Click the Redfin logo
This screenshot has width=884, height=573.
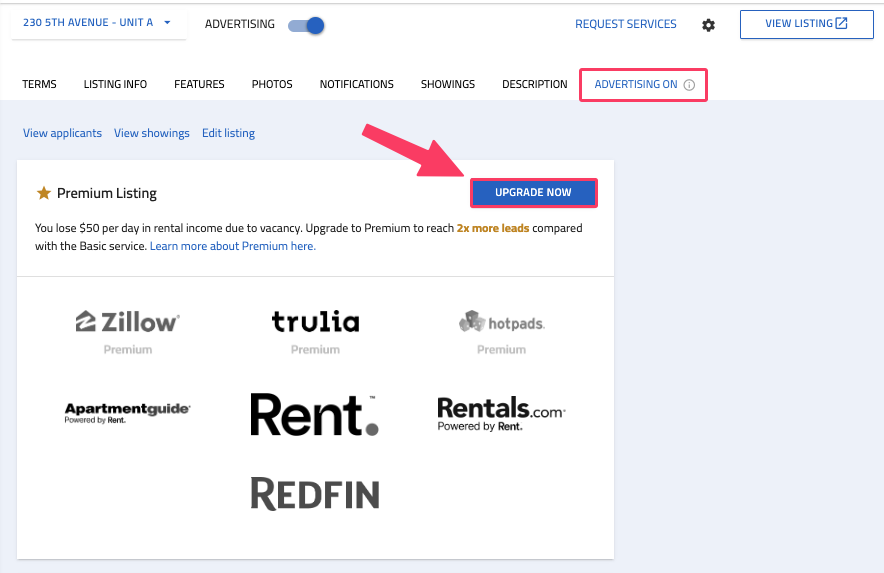coord(315,494)
